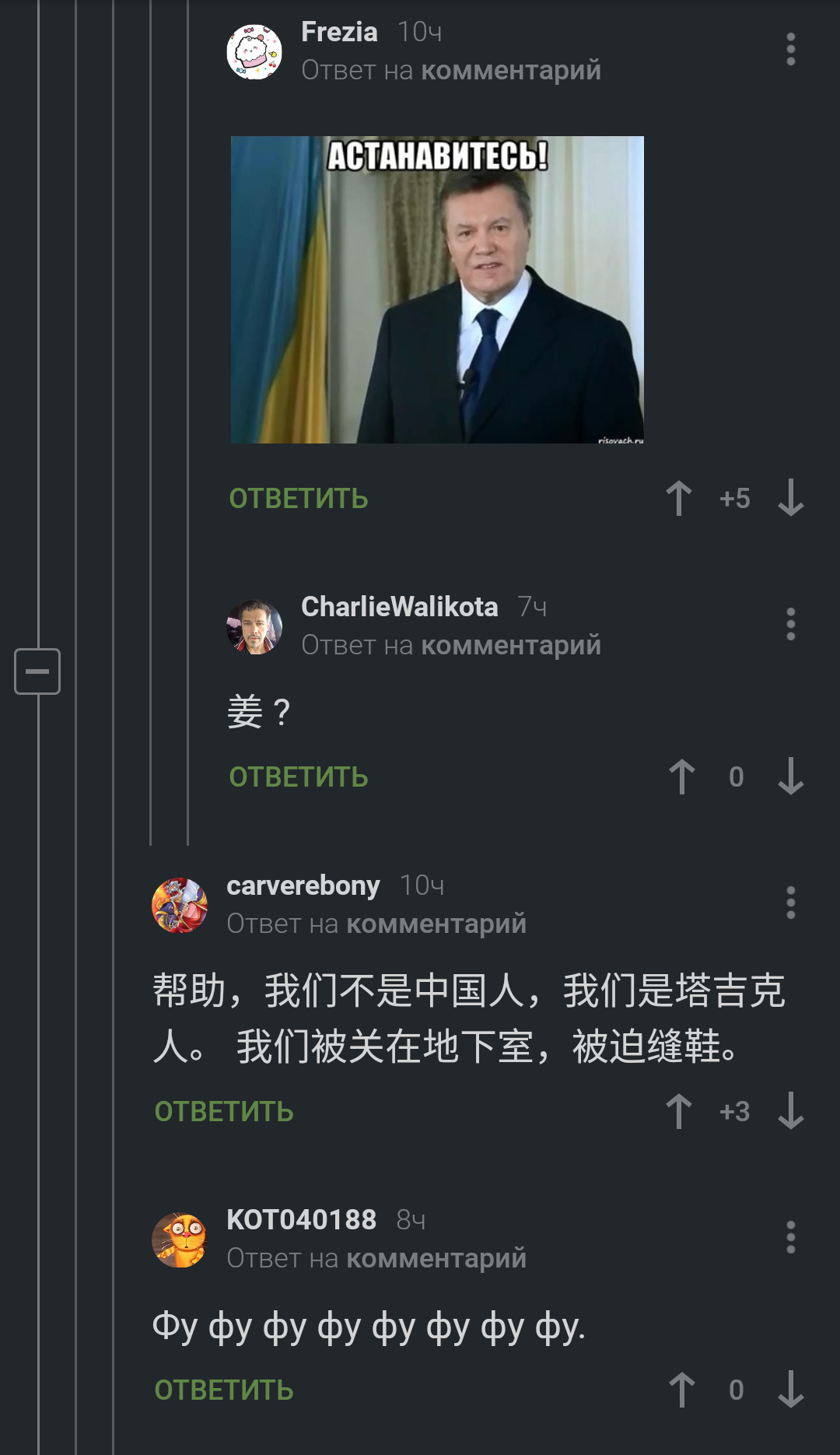Go to parent comment of KOT040188's reply

click(x=436, y=1258)
